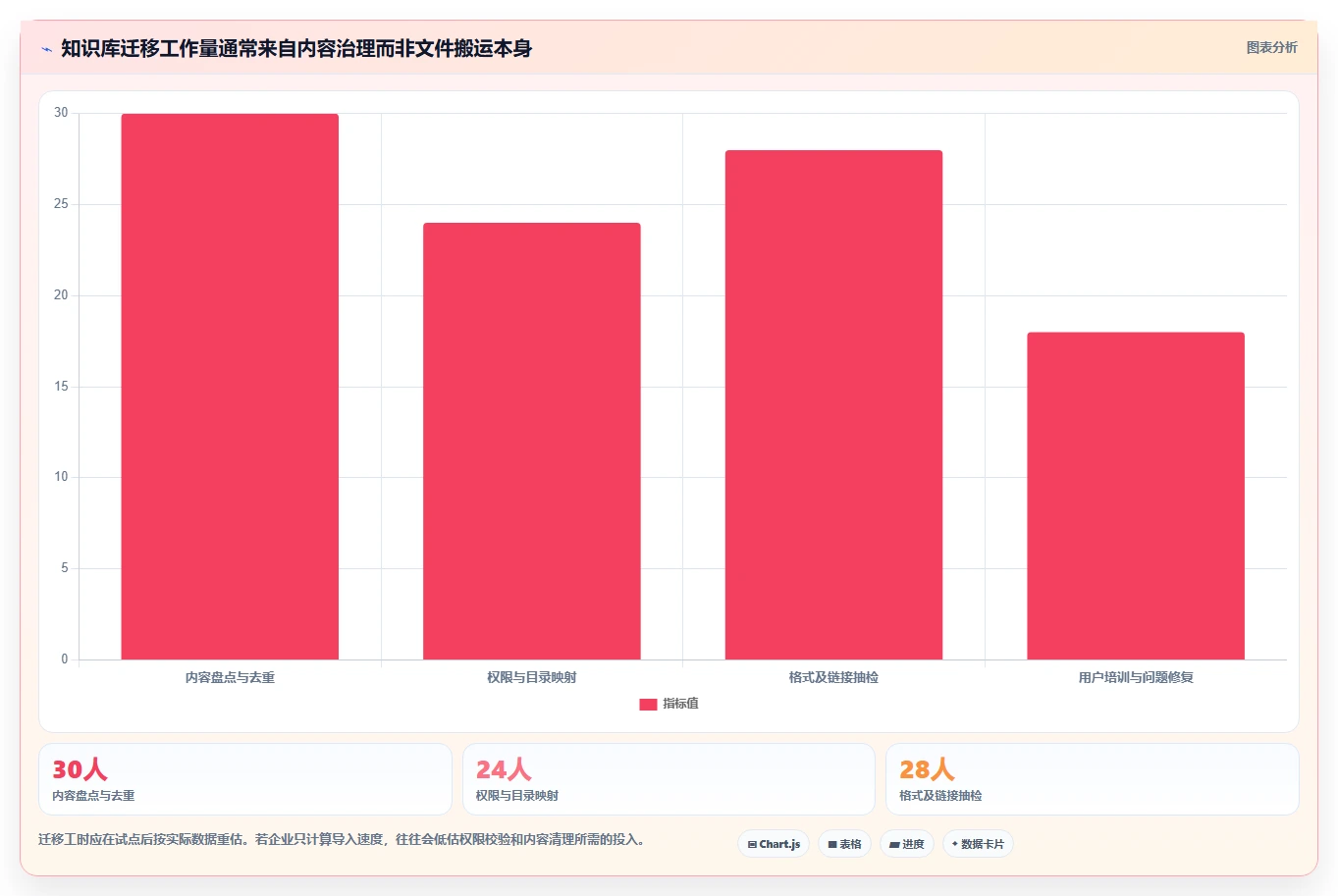Click the x-axis label 权限与目录映射
Image resolution: width=1338 pixels, height=896 pixels.
tap(532, 677)
